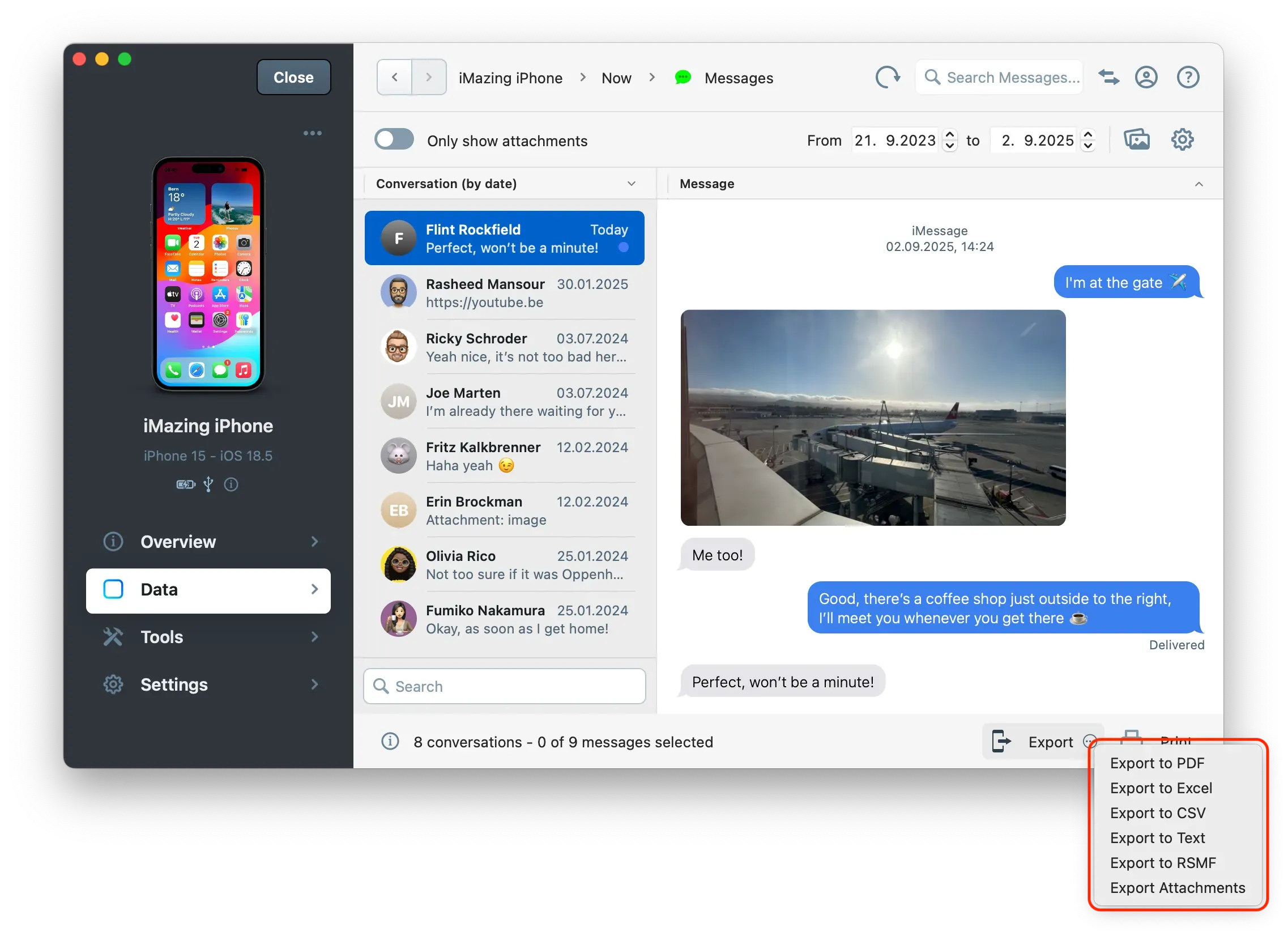Open the Conversation (by date) sort dropdown
The image size is (1288, 936).
click(632, 184)
